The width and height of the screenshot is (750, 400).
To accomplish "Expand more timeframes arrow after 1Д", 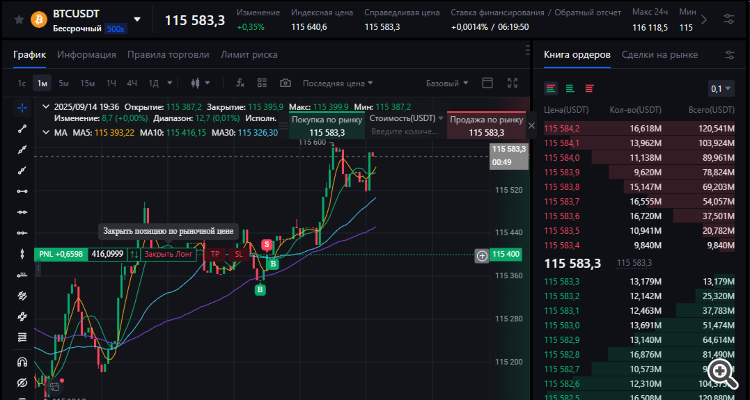I will (x=169, y=83).
